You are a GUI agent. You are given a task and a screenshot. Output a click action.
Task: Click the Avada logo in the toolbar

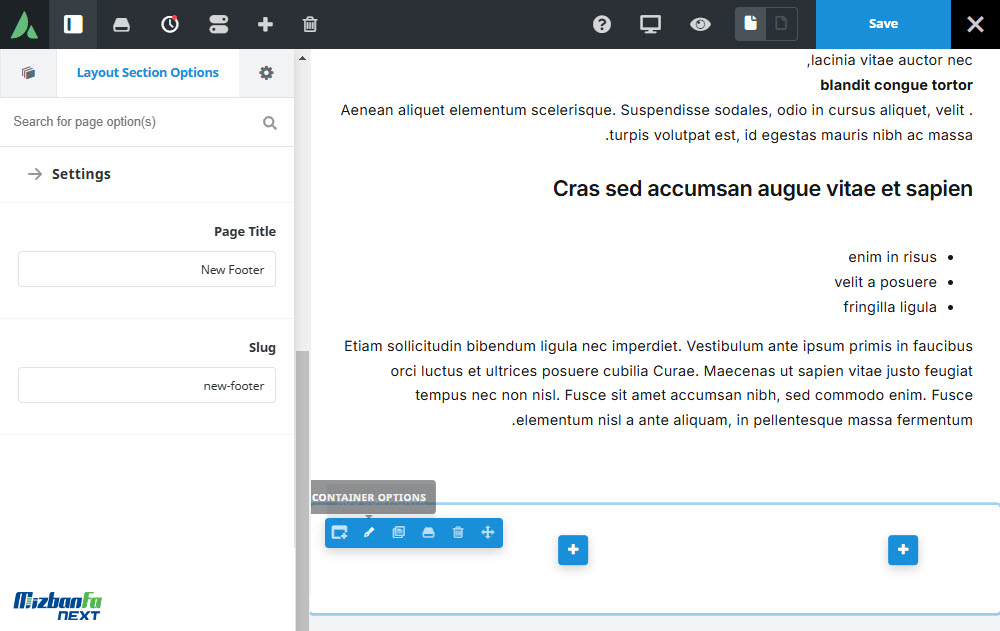(x=24, y=24)
